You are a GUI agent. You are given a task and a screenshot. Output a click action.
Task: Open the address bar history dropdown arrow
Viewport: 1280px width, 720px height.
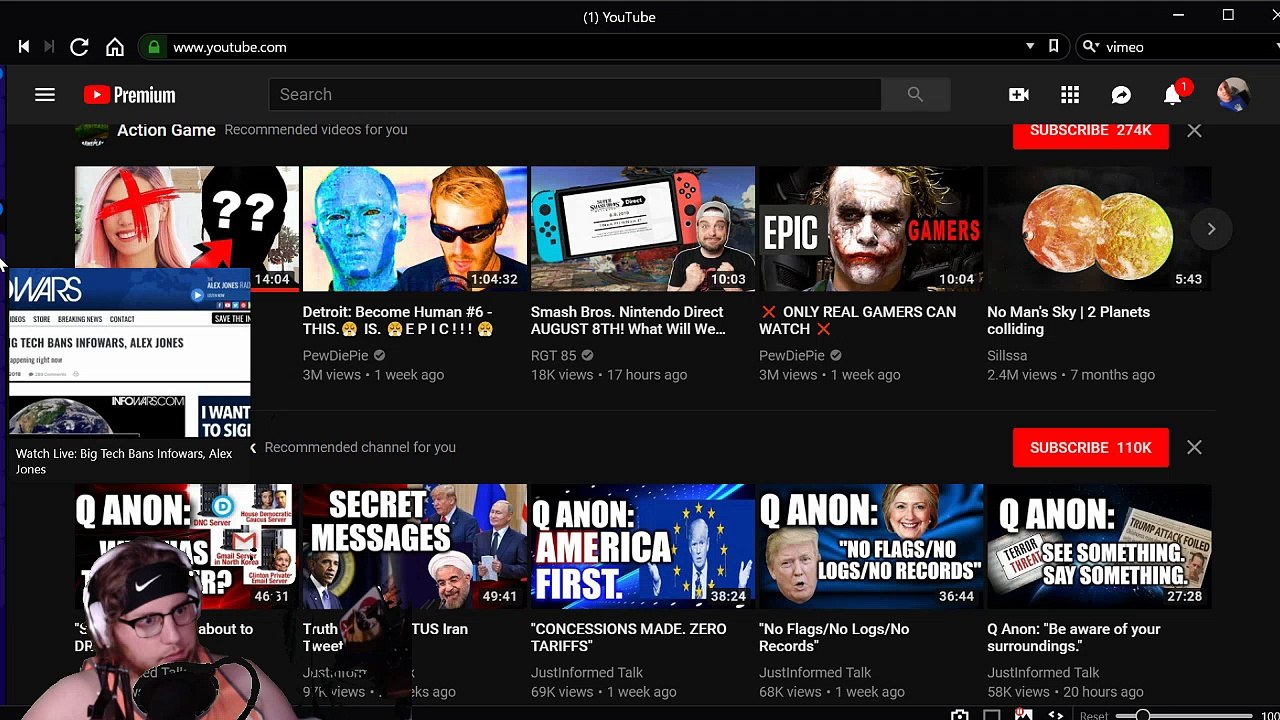[x=1030, y=47]
